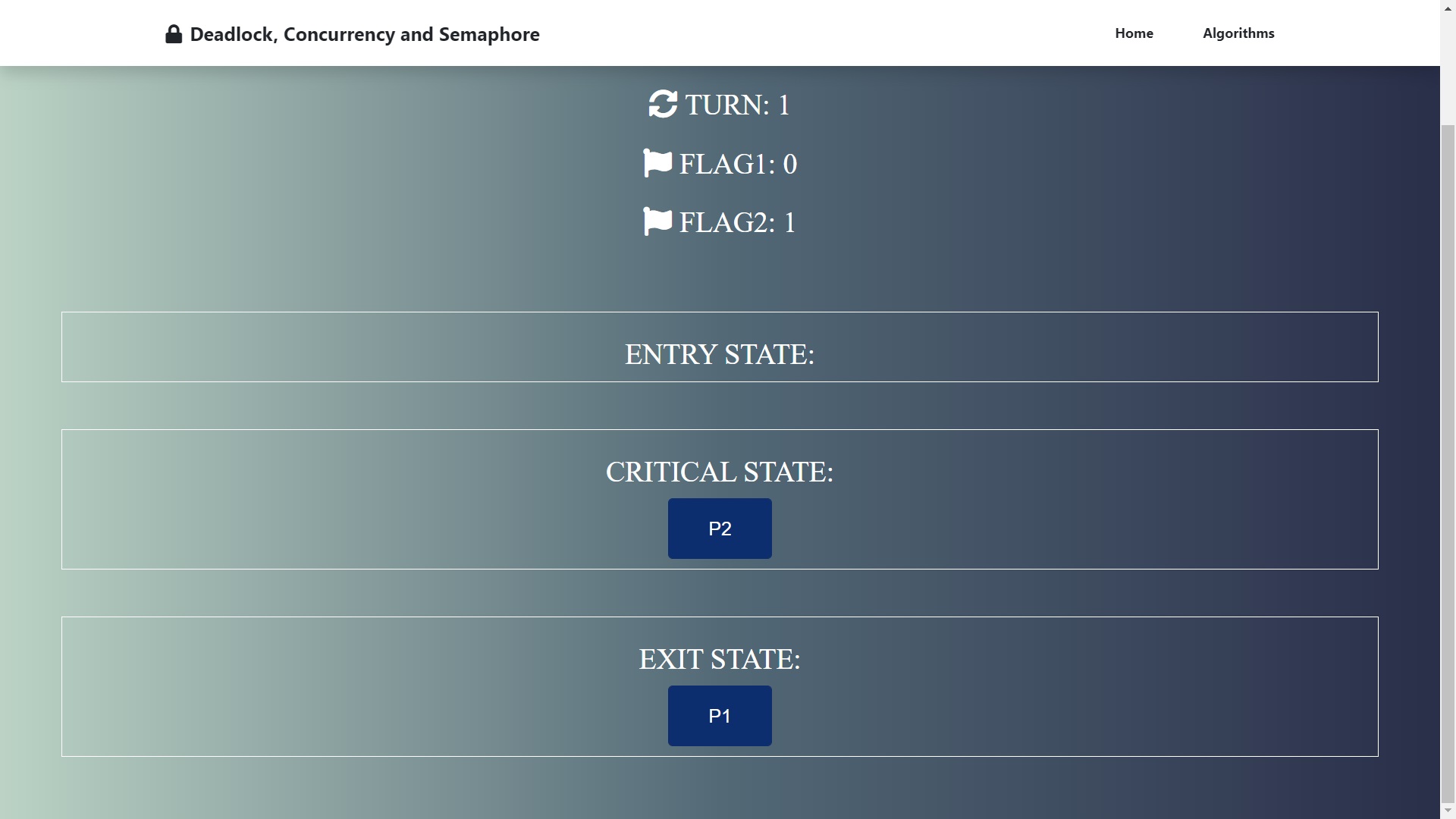Click empty area inside Critical State box
The image size is (1456, 819).
(x=303, y=500)
